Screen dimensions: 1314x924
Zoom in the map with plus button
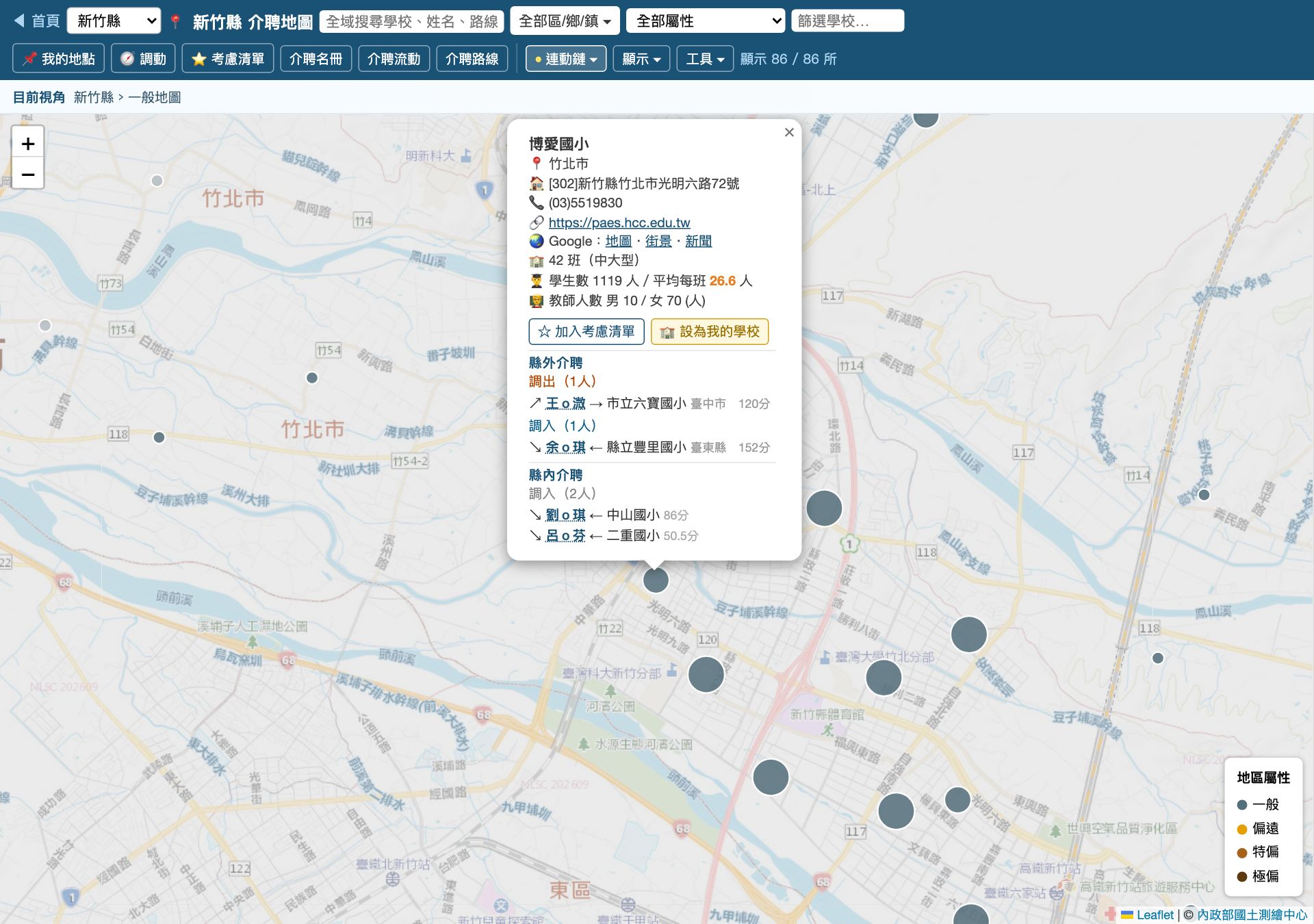(x=28, y=144)
